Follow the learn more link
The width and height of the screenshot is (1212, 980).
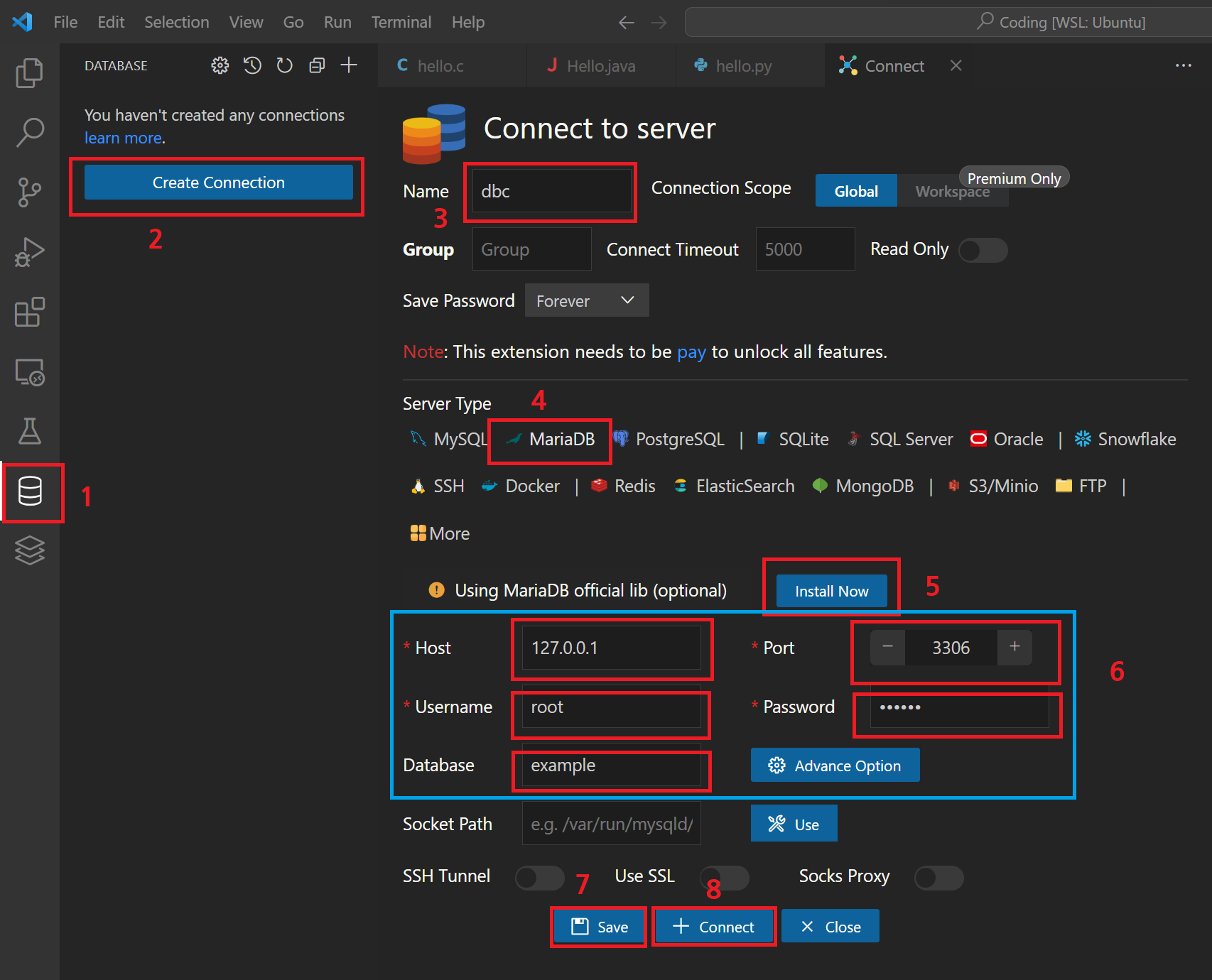(x=124, y=138)
